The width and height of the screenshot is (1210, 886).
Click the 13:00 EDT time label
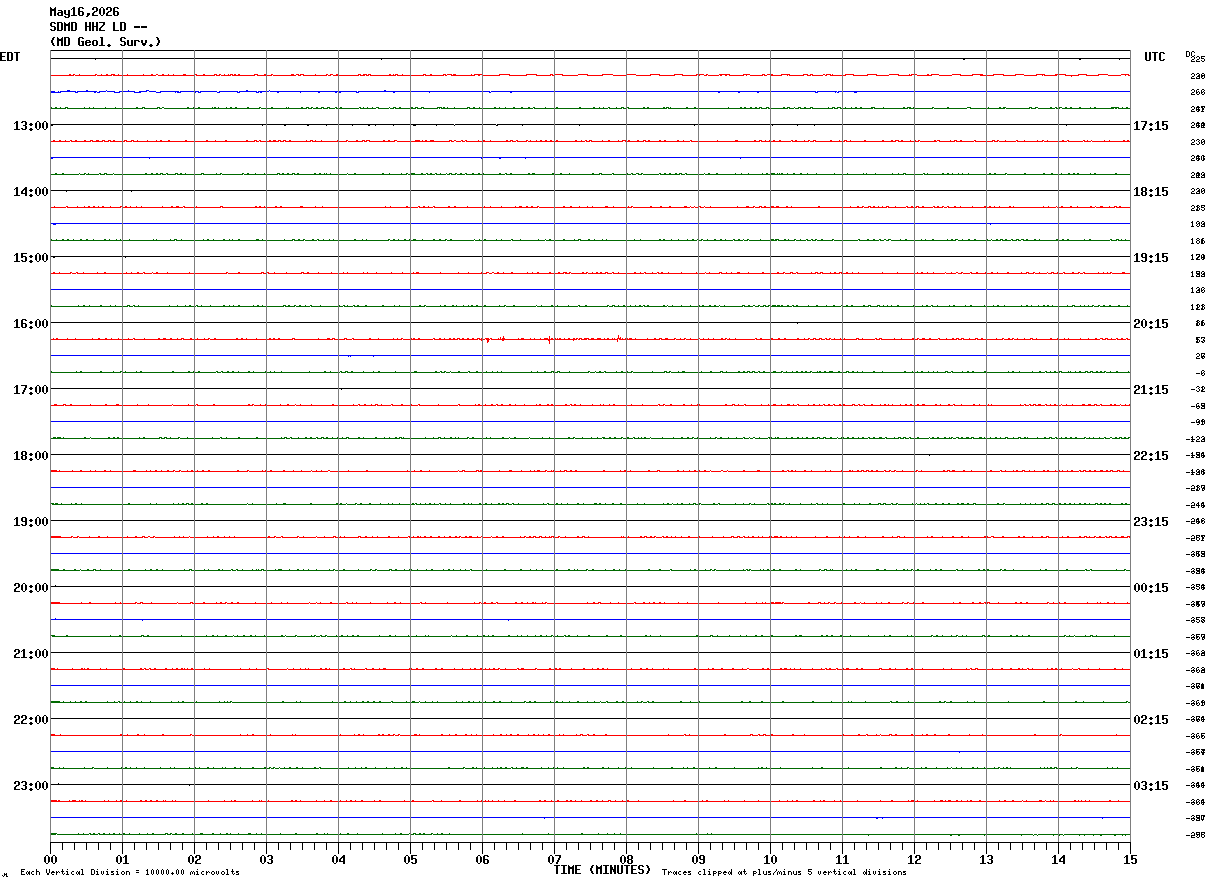tap(30, 125)
